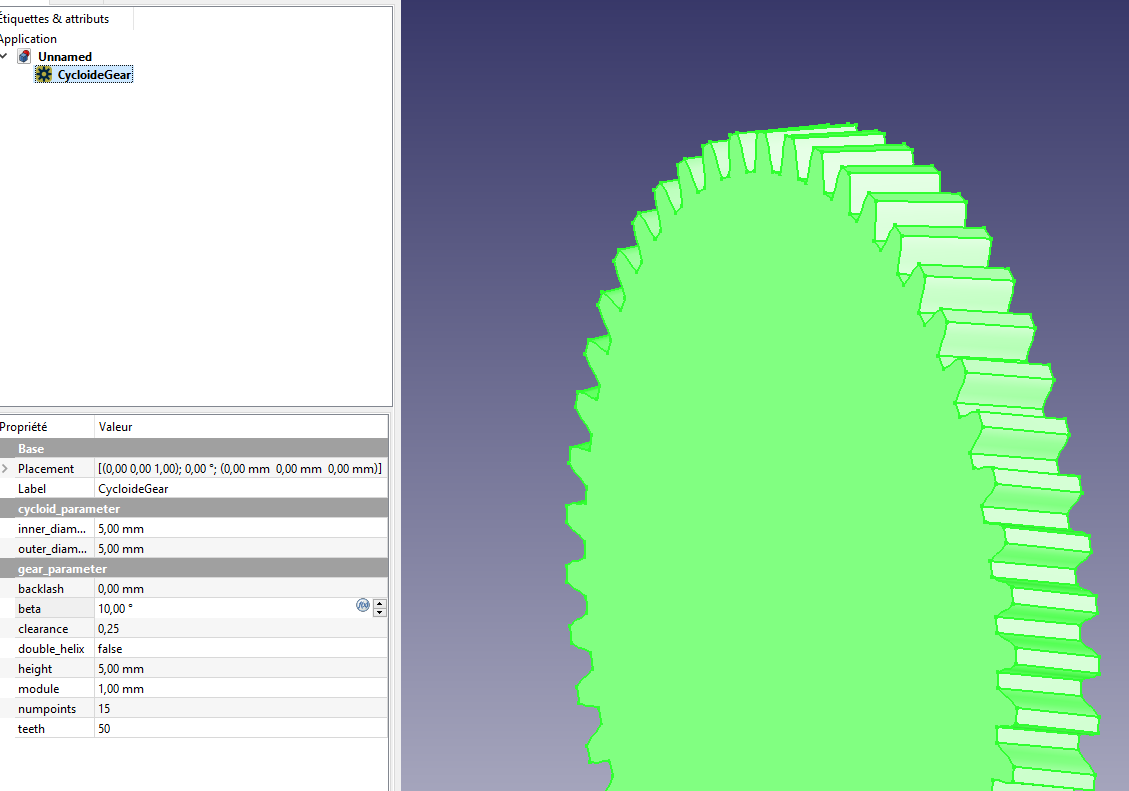The width and height of the screenshot is (1129, 791).
Task: Click the Unnamed document icon
Action: [x=24, y=56]
